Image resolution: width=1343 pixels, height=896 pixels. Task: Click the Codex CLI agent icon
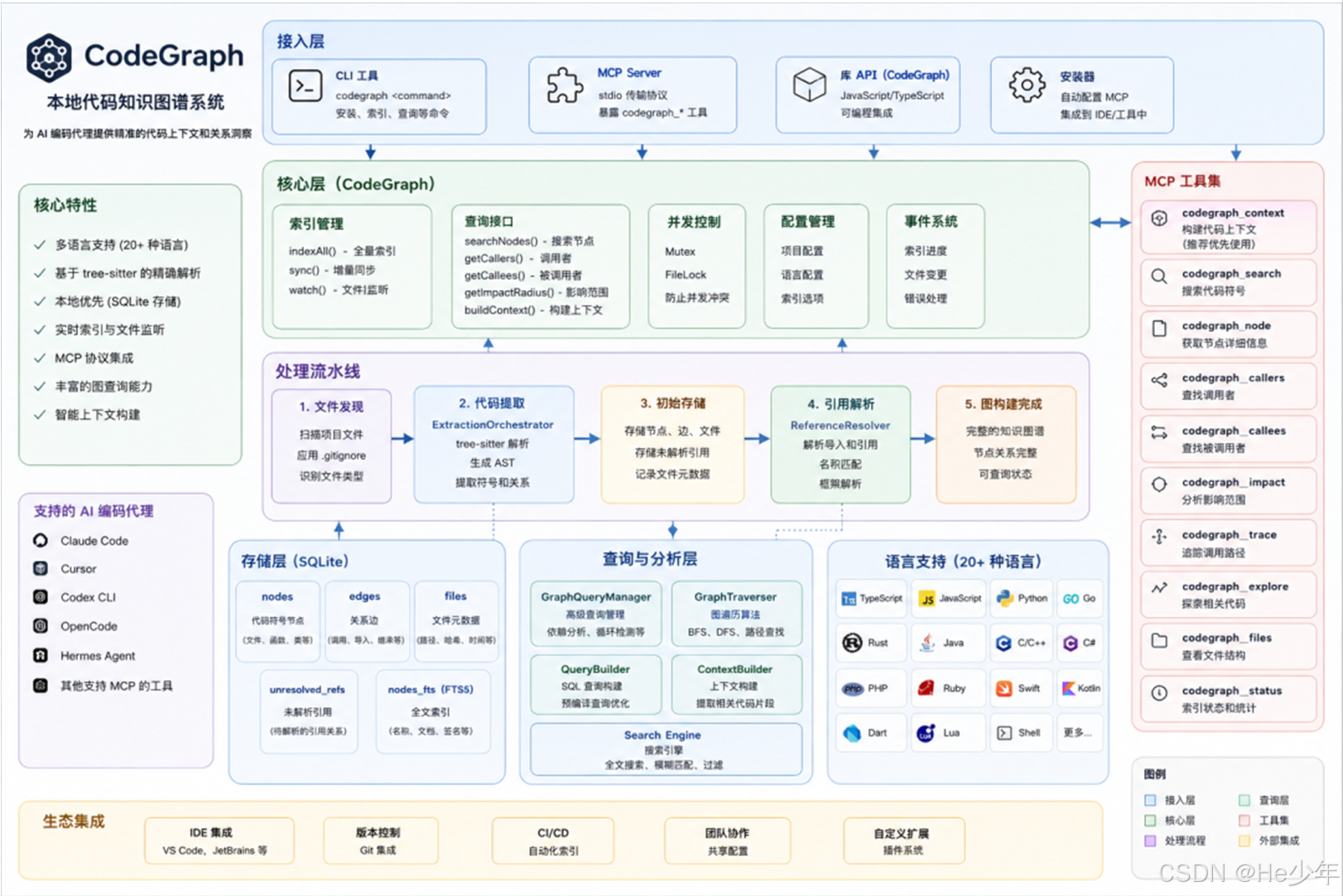(40, 596)
